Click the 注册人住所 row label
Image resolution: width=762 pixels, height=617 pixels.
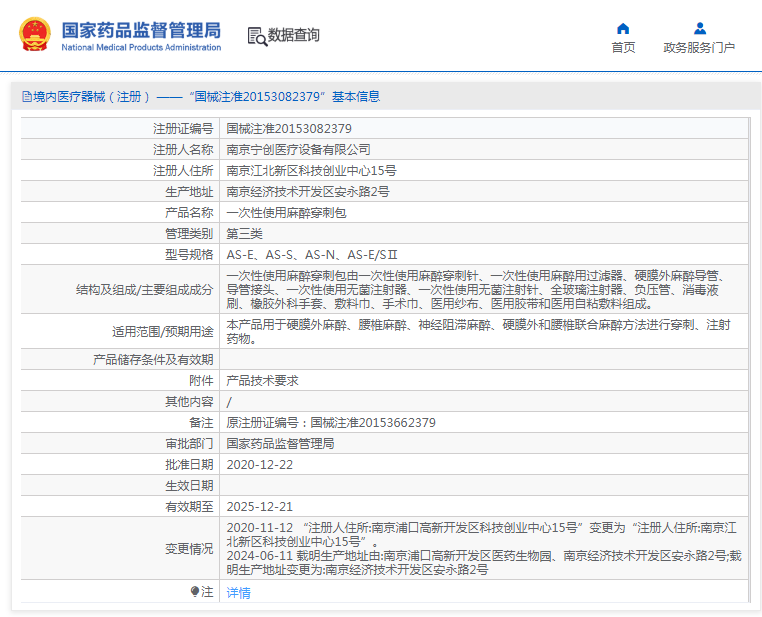point(183,171)
